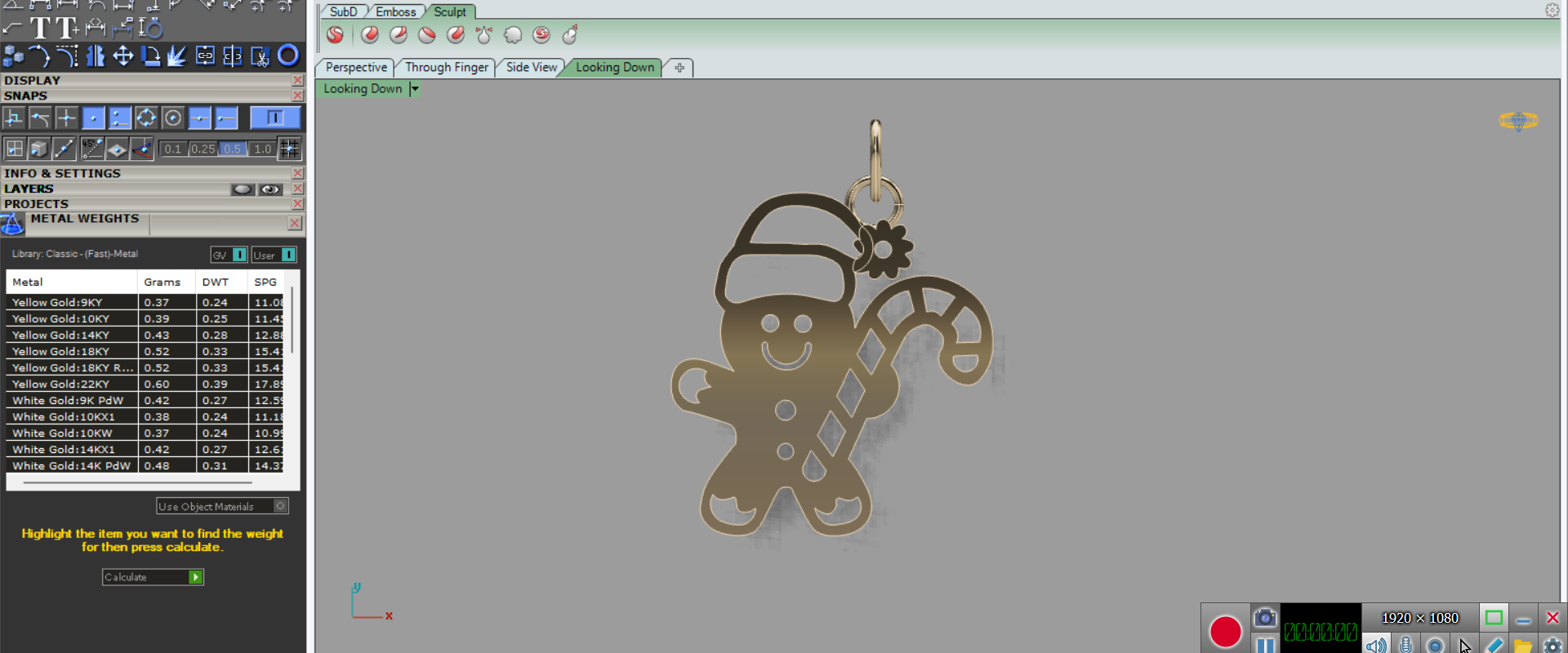Screen dimensions: 1568x653
Task: Toggle the User library switch
Action: [x=288, y=255]
